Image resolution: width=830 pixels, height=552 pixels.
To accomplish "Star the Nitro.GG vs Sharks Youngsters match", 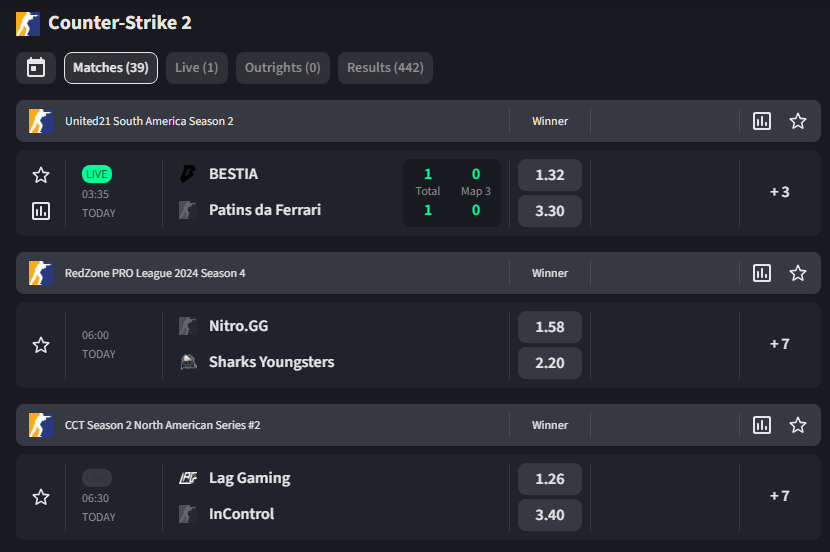I will coord(41,345).
